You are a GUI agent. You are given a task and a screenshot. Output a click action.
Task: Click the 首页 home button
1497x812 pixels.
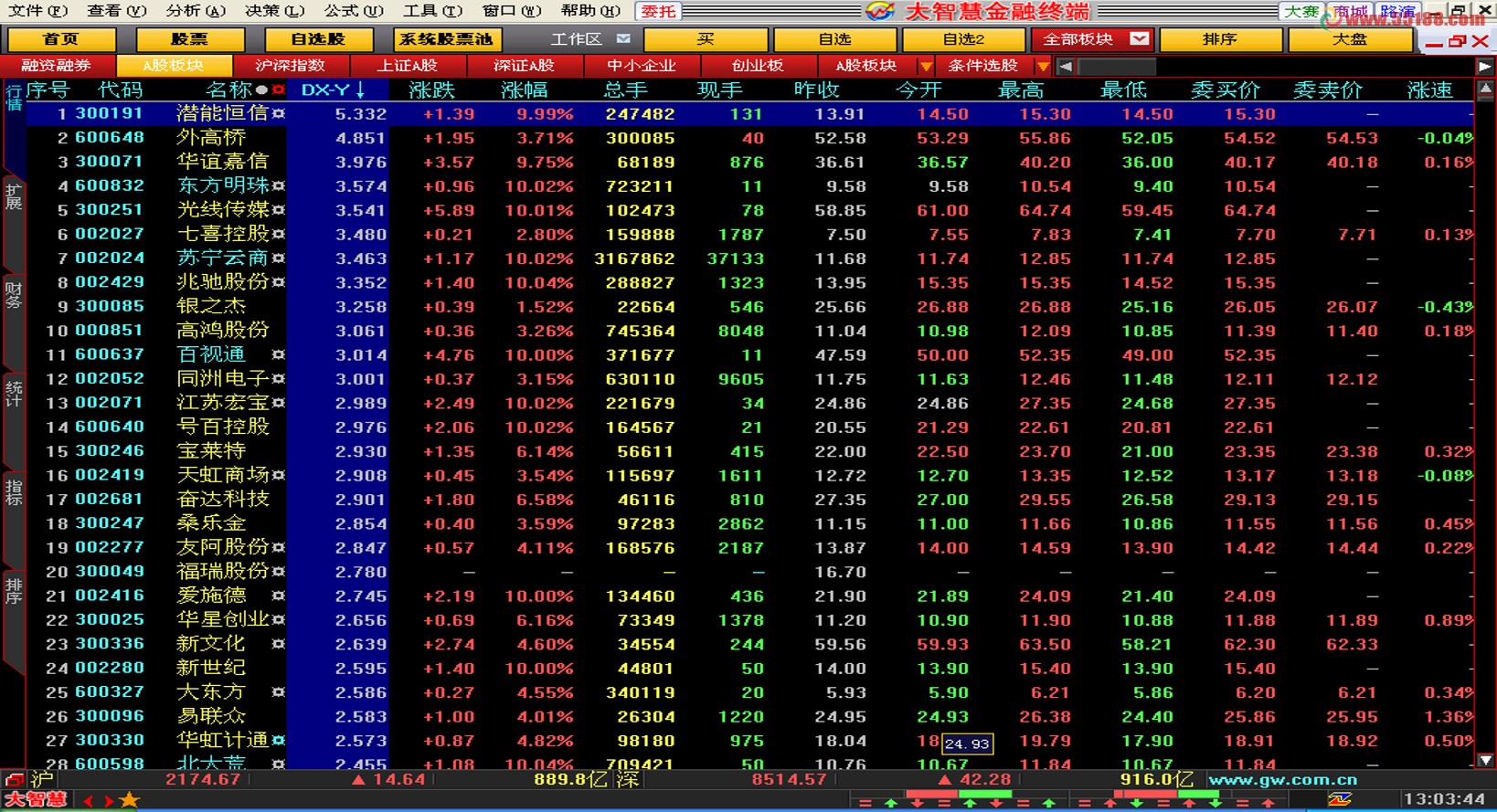coord(61,39)
